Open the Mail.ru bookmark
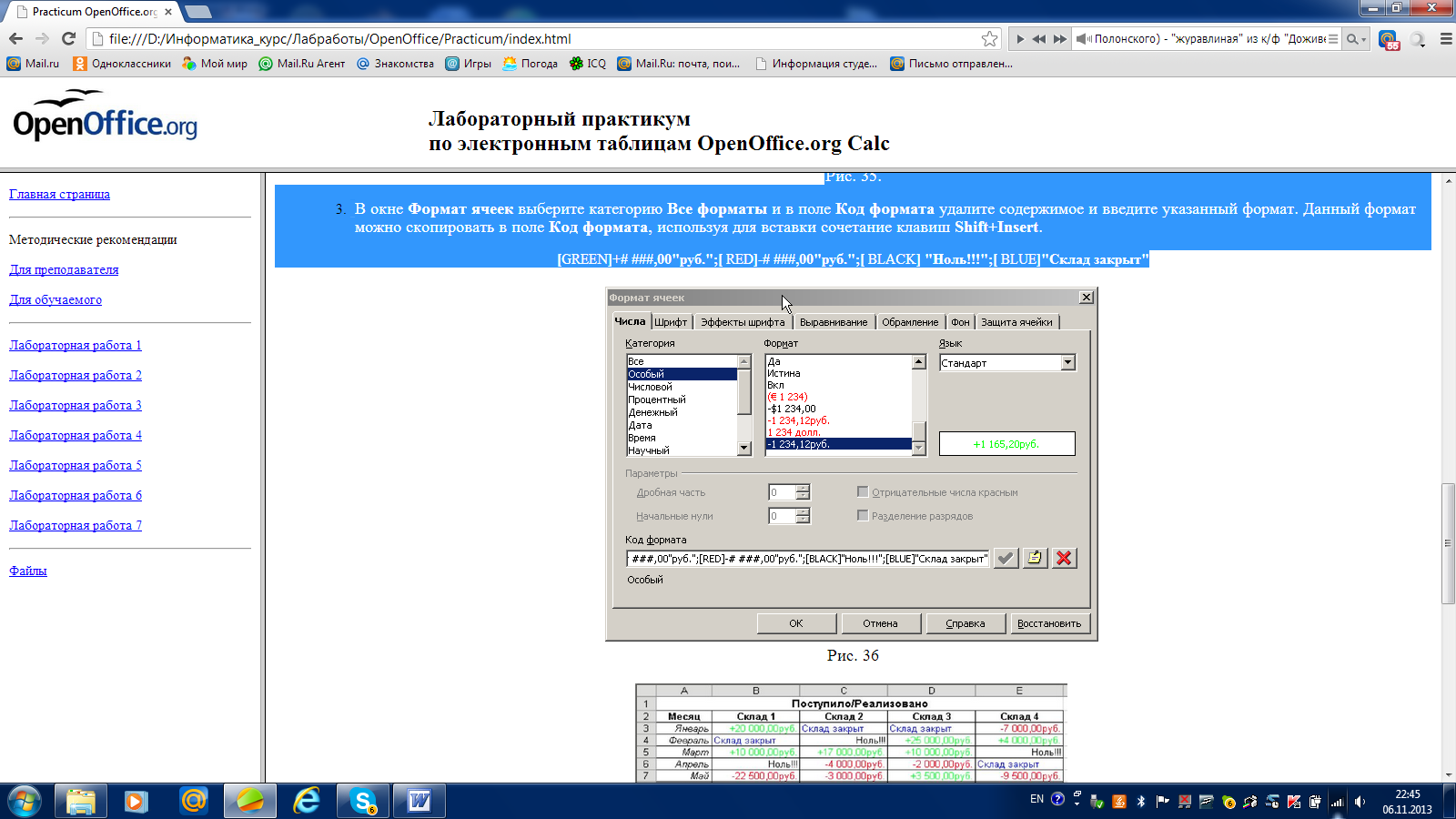This screenshot has height=819, width=1456. (x=33, y=64)
